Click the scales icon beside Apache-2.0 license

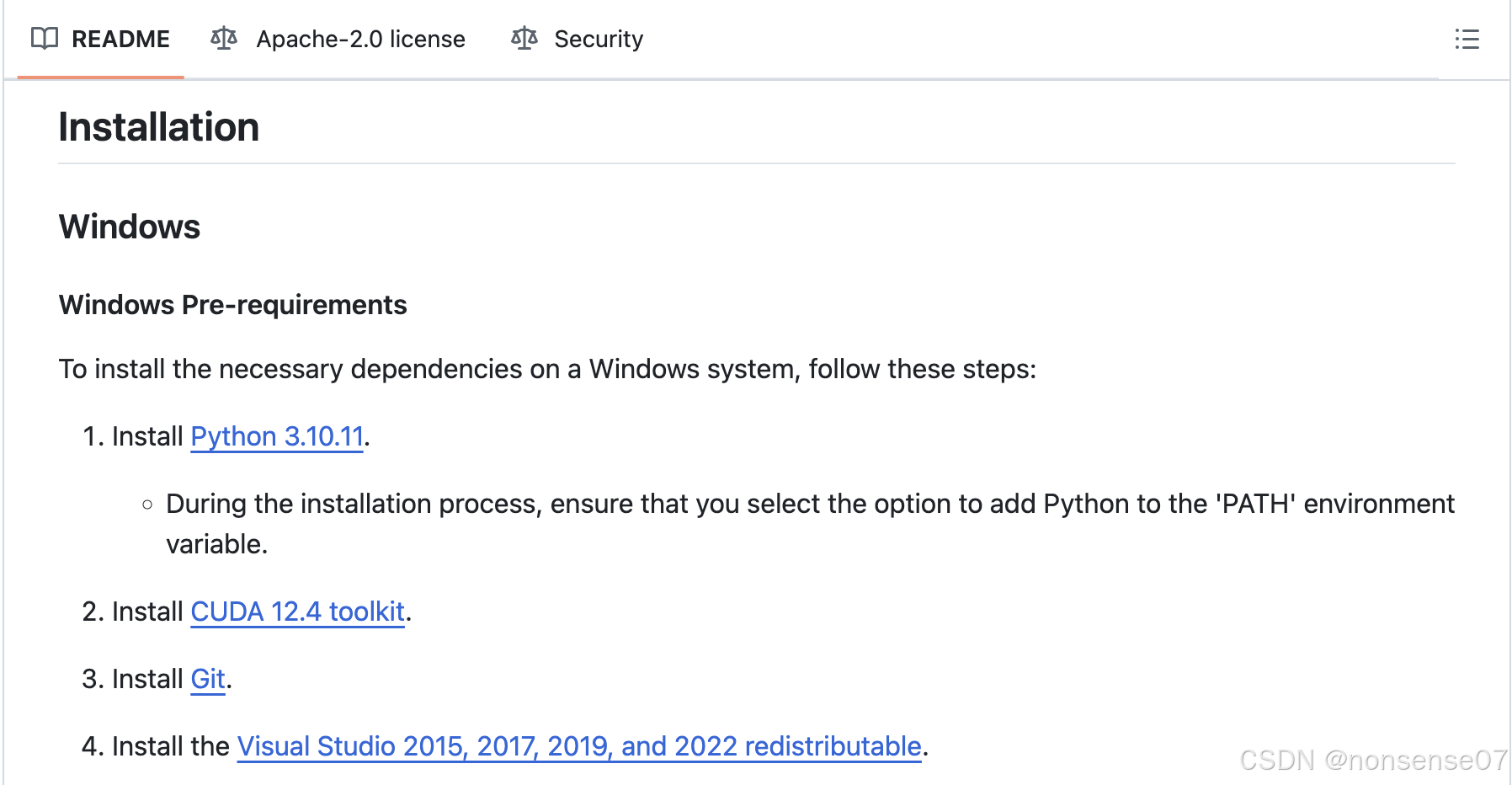(x=224, y=39)
